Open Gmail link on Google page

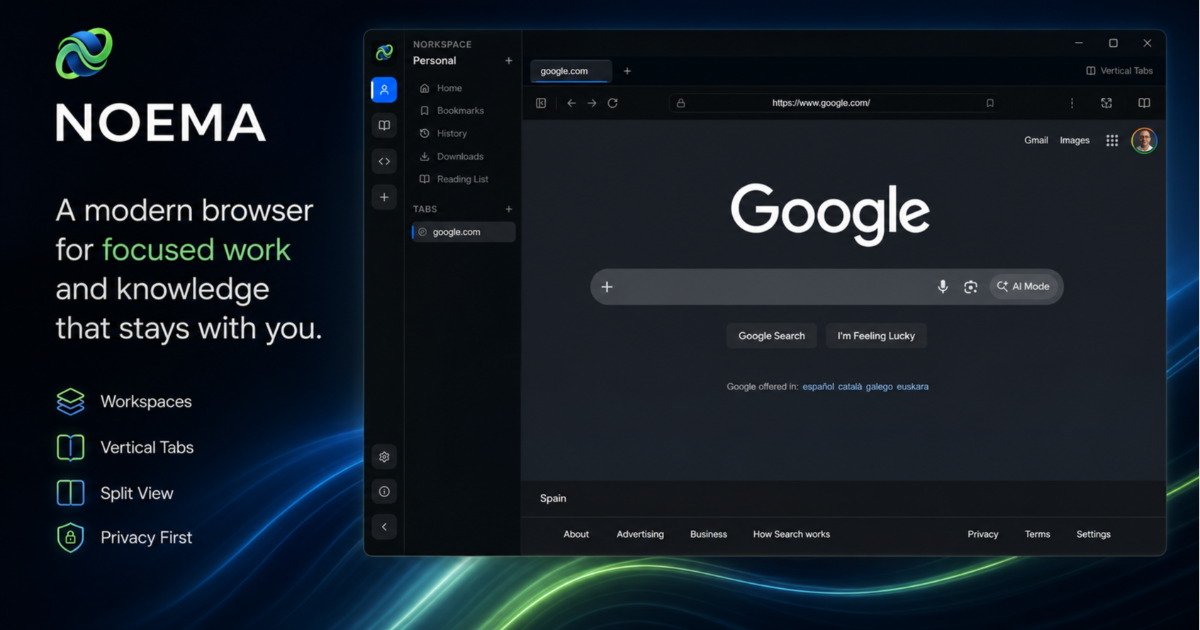click(x=1036, y=140)
